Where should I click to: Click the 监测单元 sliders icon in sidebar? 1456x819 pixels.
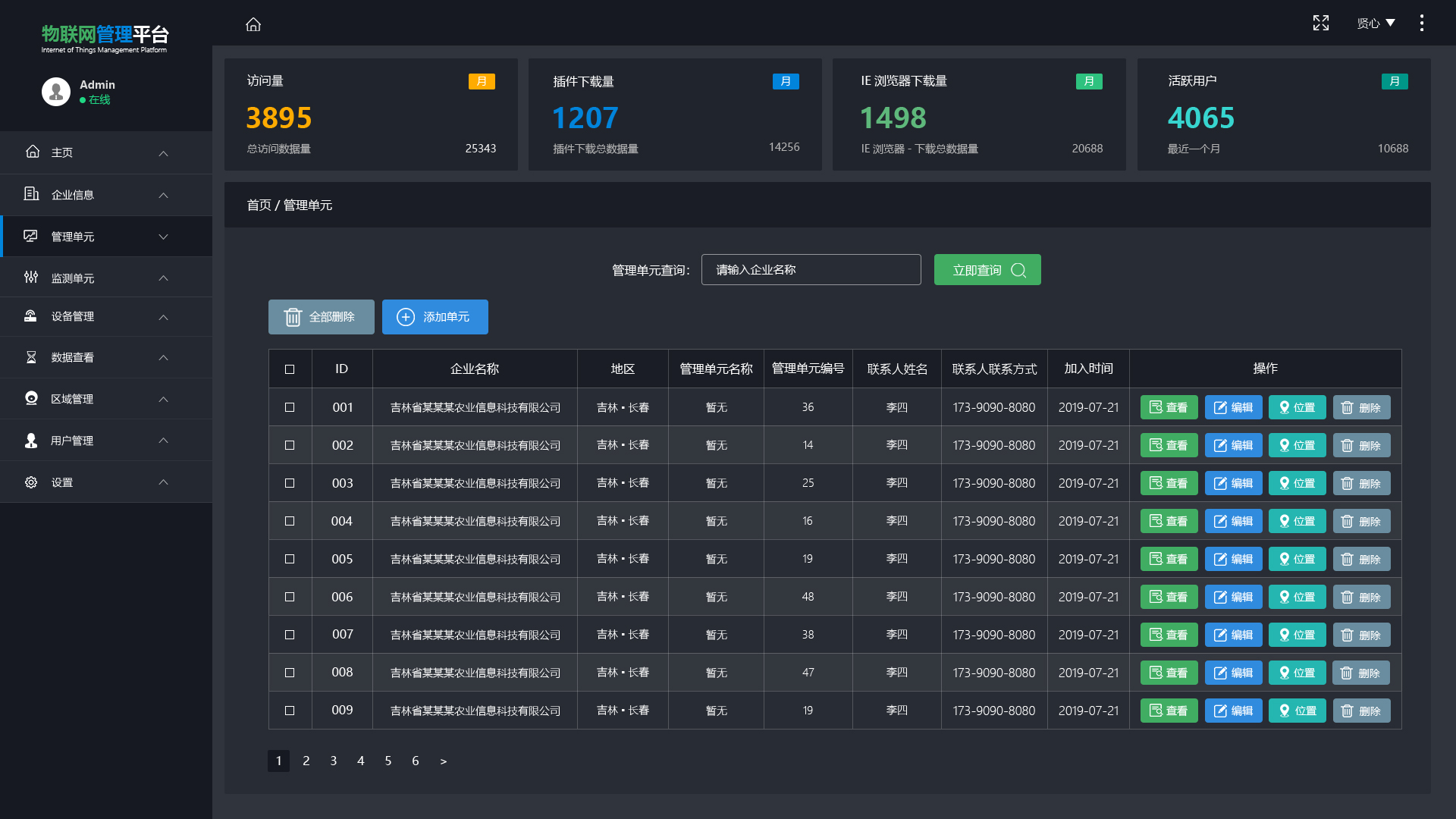(x=31, y=278)
